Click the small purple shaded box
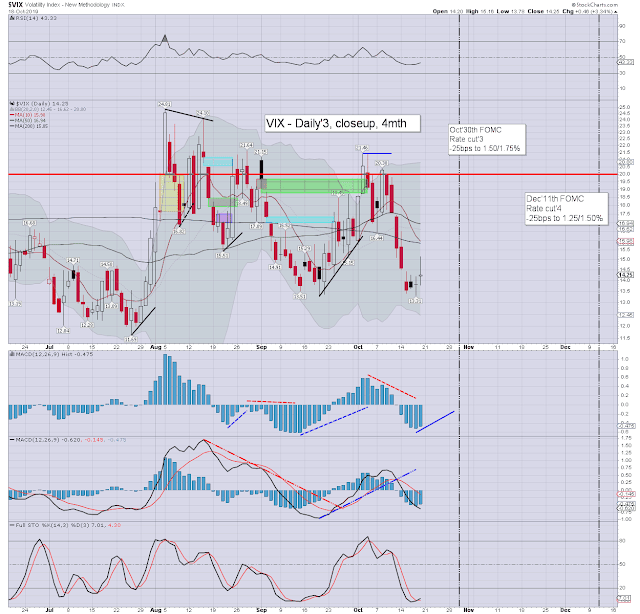Screen dimensions: 640x614 click(x=224, y=218)
